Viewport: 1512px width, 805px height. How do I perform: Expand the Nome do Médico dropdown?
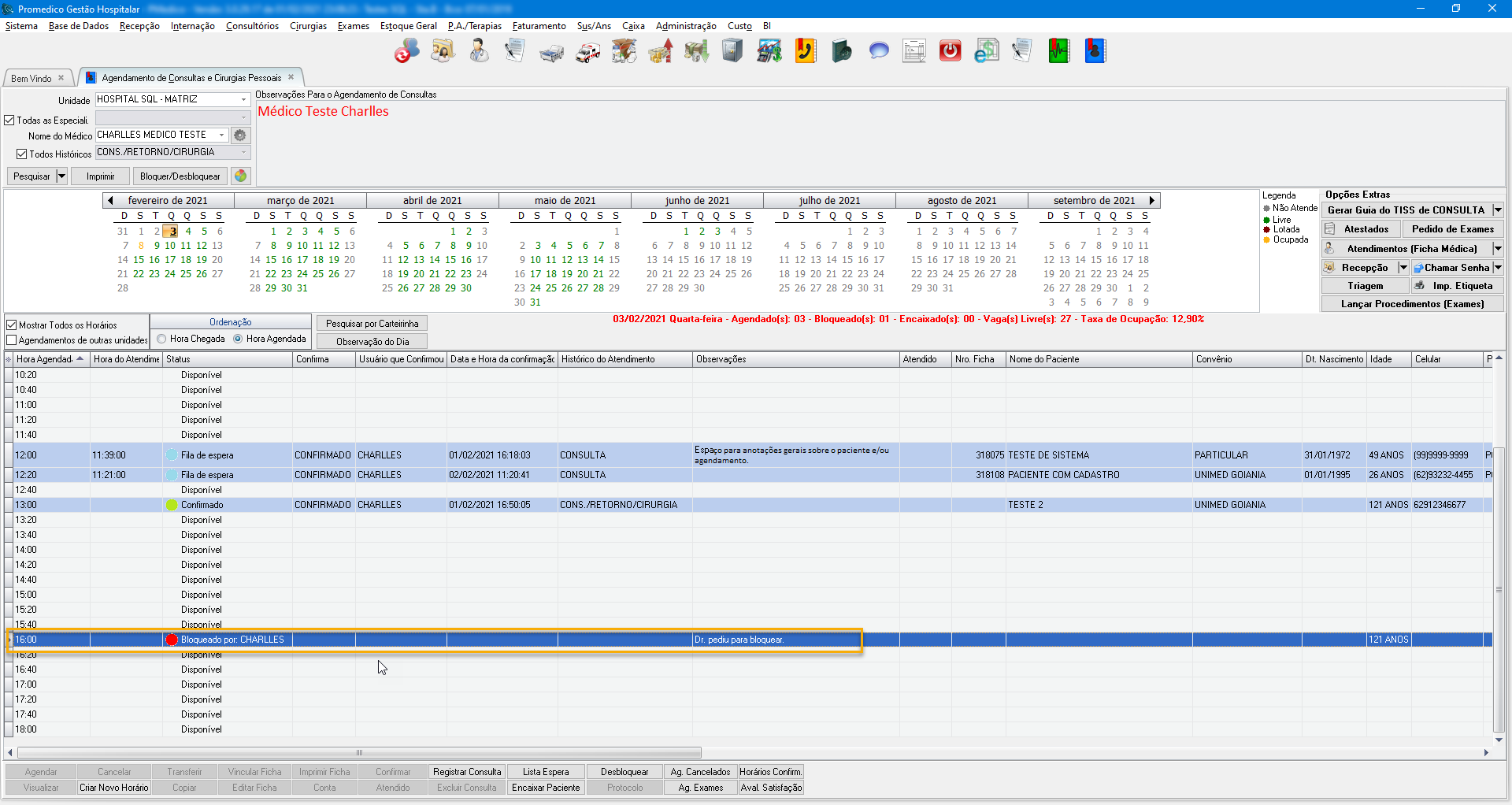click(221, 135)
